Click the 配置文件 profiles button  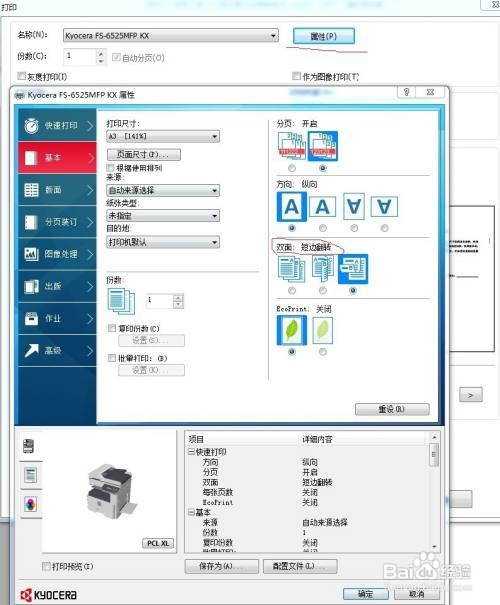pos(300,566)
